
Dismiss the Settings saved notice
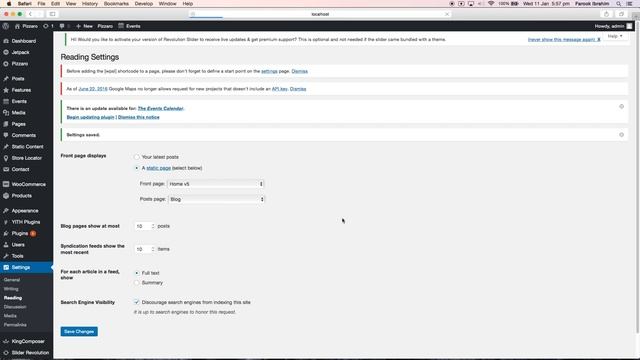click(x=621, y=135)
